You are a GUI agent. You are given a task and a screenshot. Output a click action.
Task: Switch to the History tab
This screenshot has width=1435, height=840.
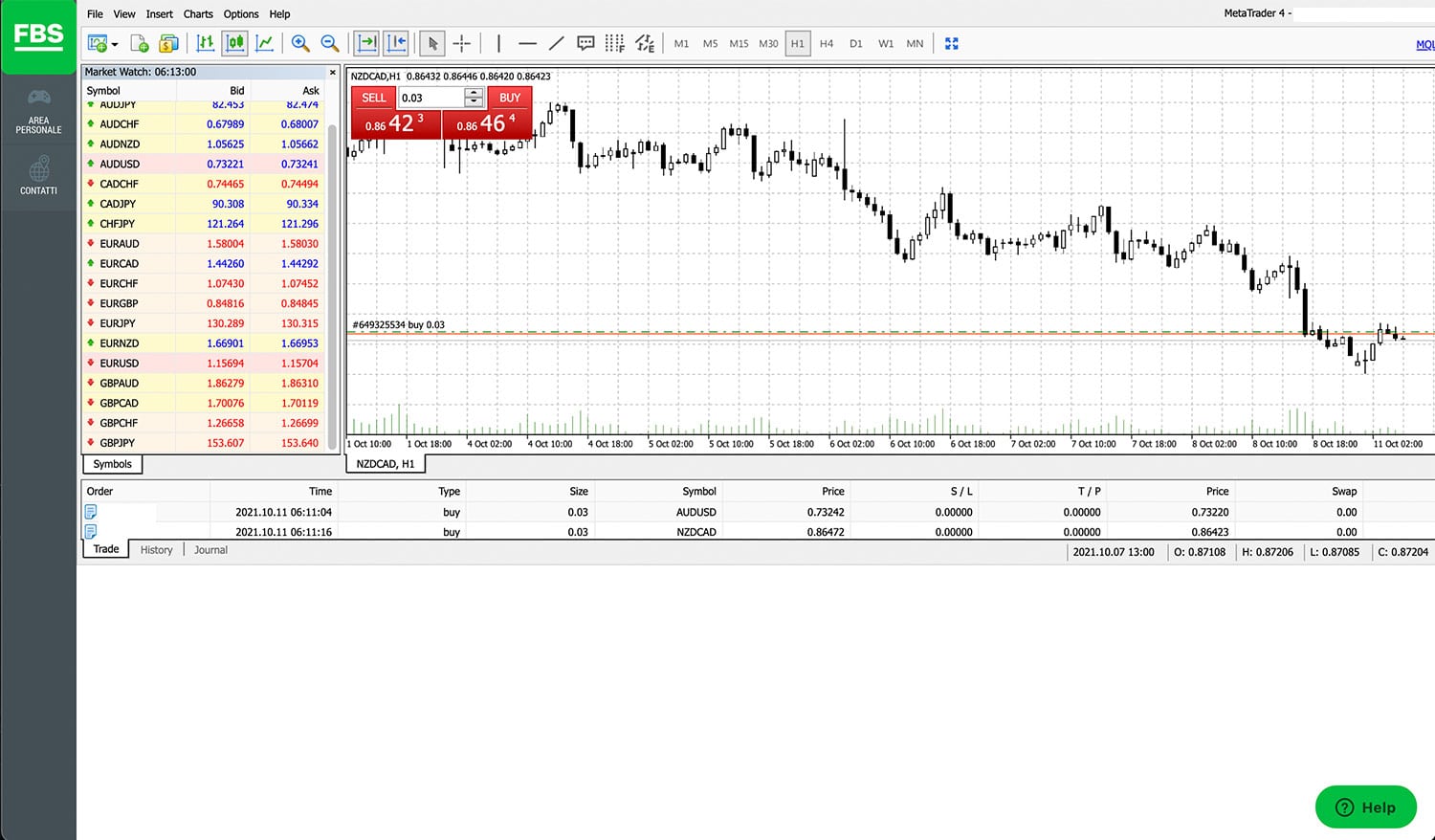click(157, 550)
